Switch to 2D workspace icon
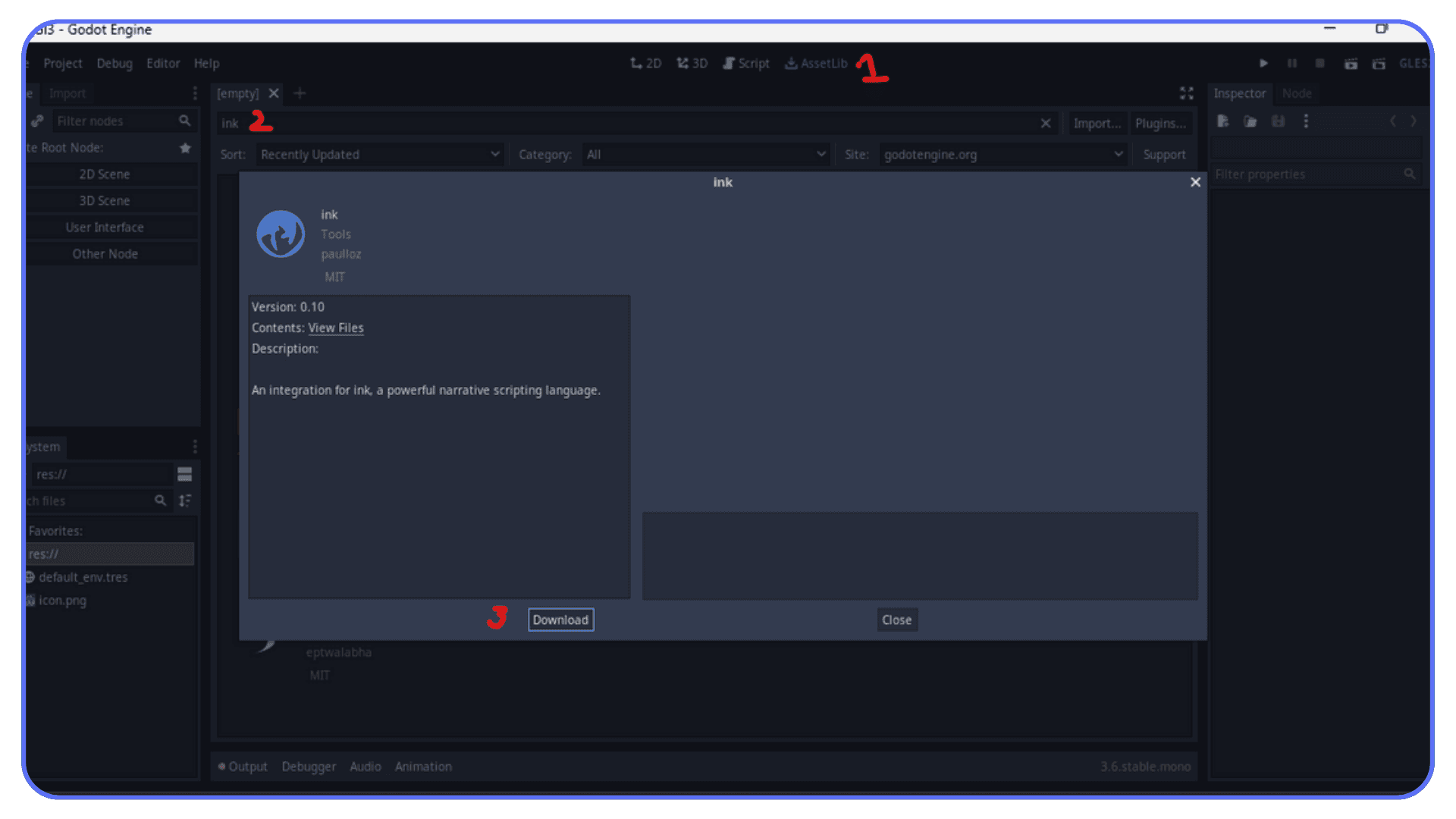Image resolution: width=1456 pixels, height=819 pixels. point(646,63)
